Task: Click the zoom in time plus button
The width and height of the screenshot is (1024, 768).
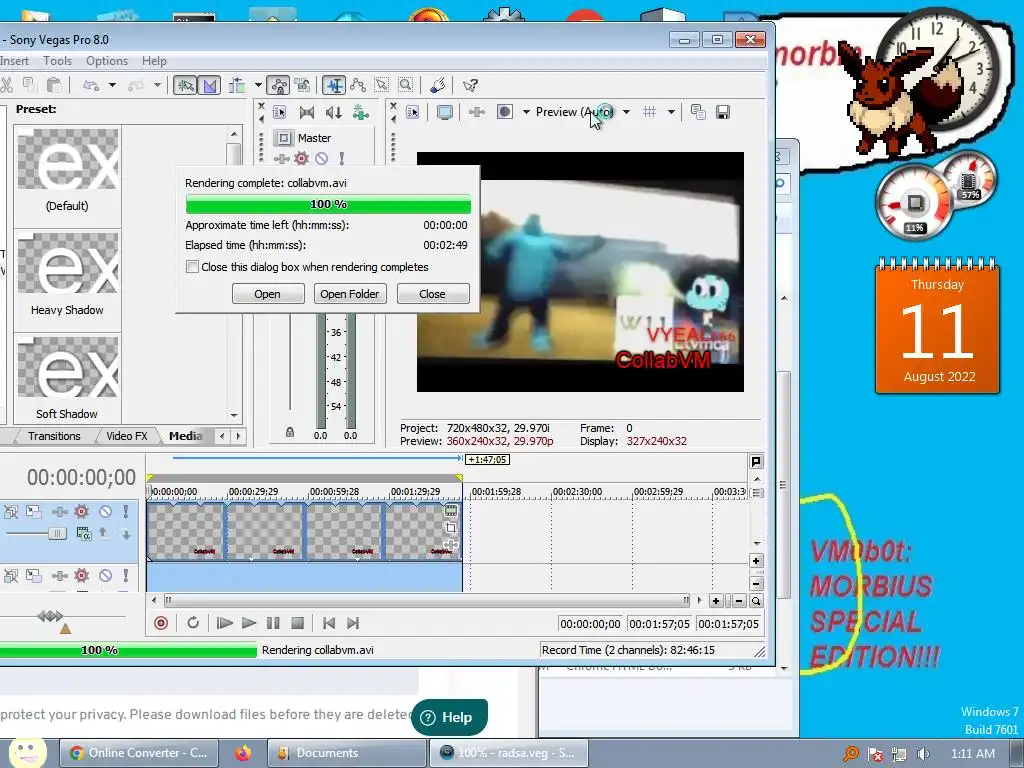Action: point(716,601)
